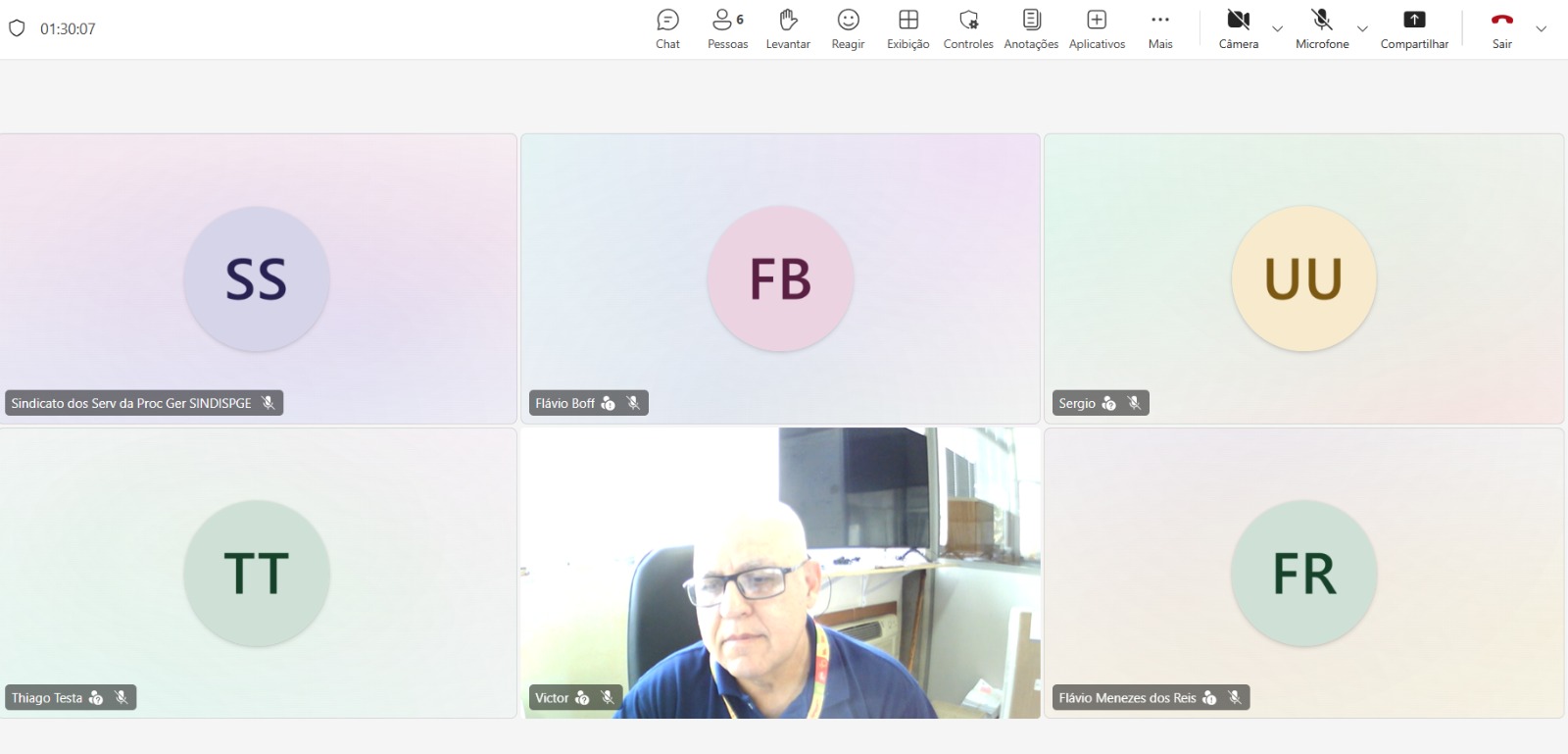
Task: Open the Anotações notes panel
Action: [x=1031, y=28]
